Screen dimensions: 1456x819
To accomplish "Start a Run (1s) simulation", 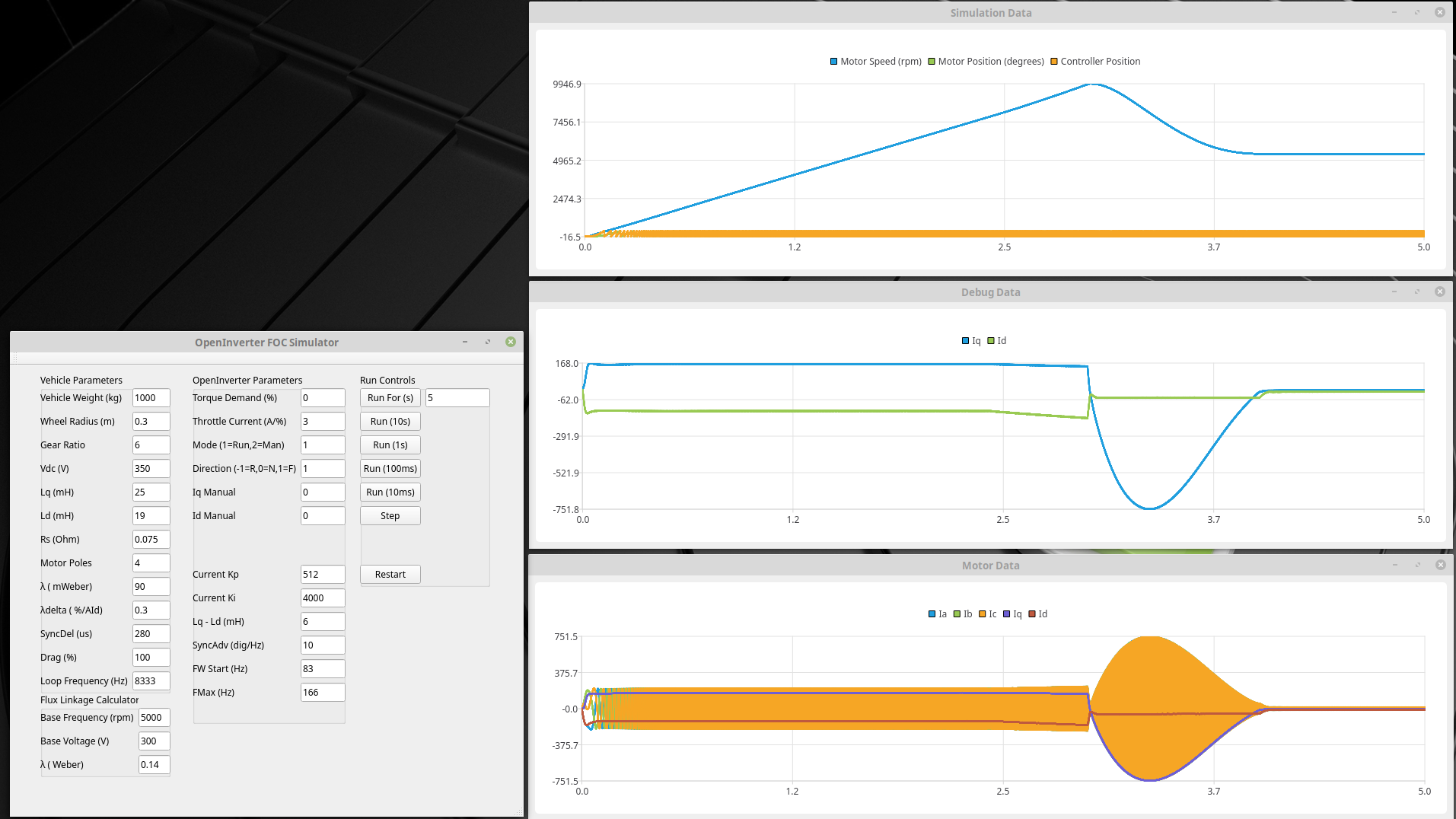I will click(x=390, y=445).
